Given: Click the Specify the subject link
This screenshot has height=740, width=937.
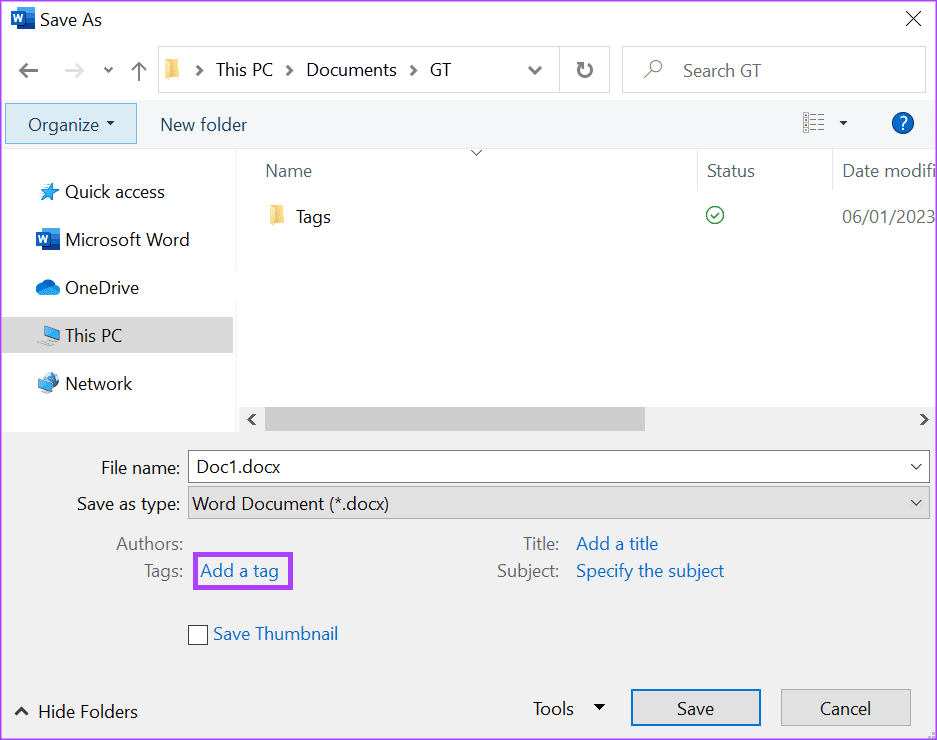Looking at the screenshot, I should 650,571.
